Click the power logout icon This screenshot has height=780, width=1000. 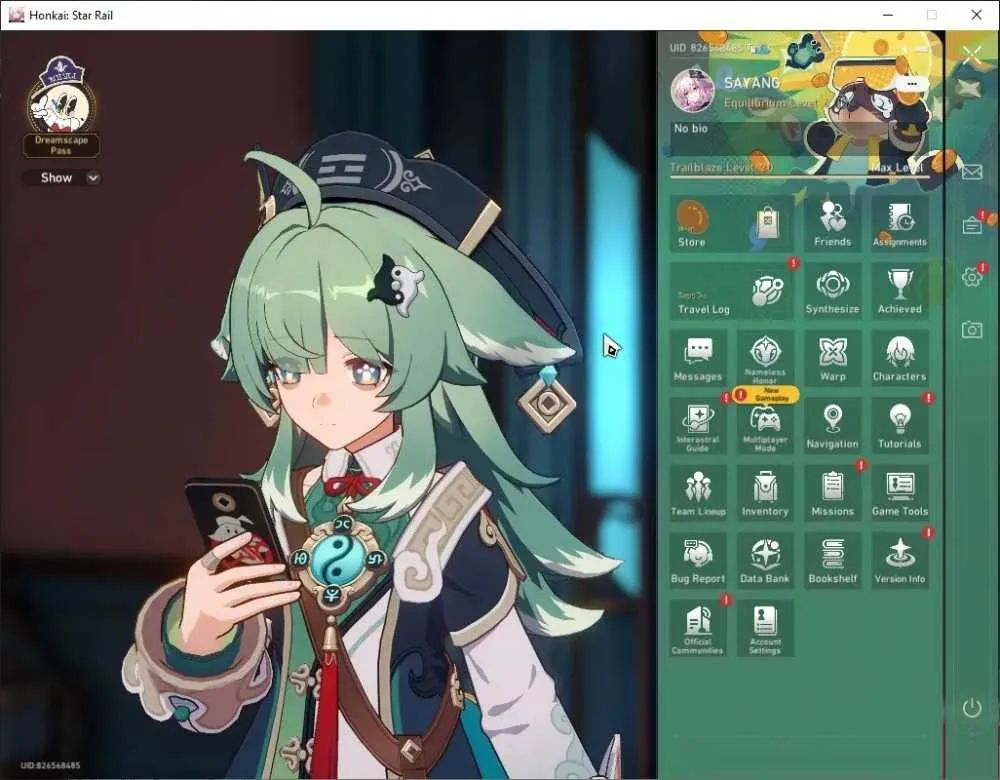(971, 707)
